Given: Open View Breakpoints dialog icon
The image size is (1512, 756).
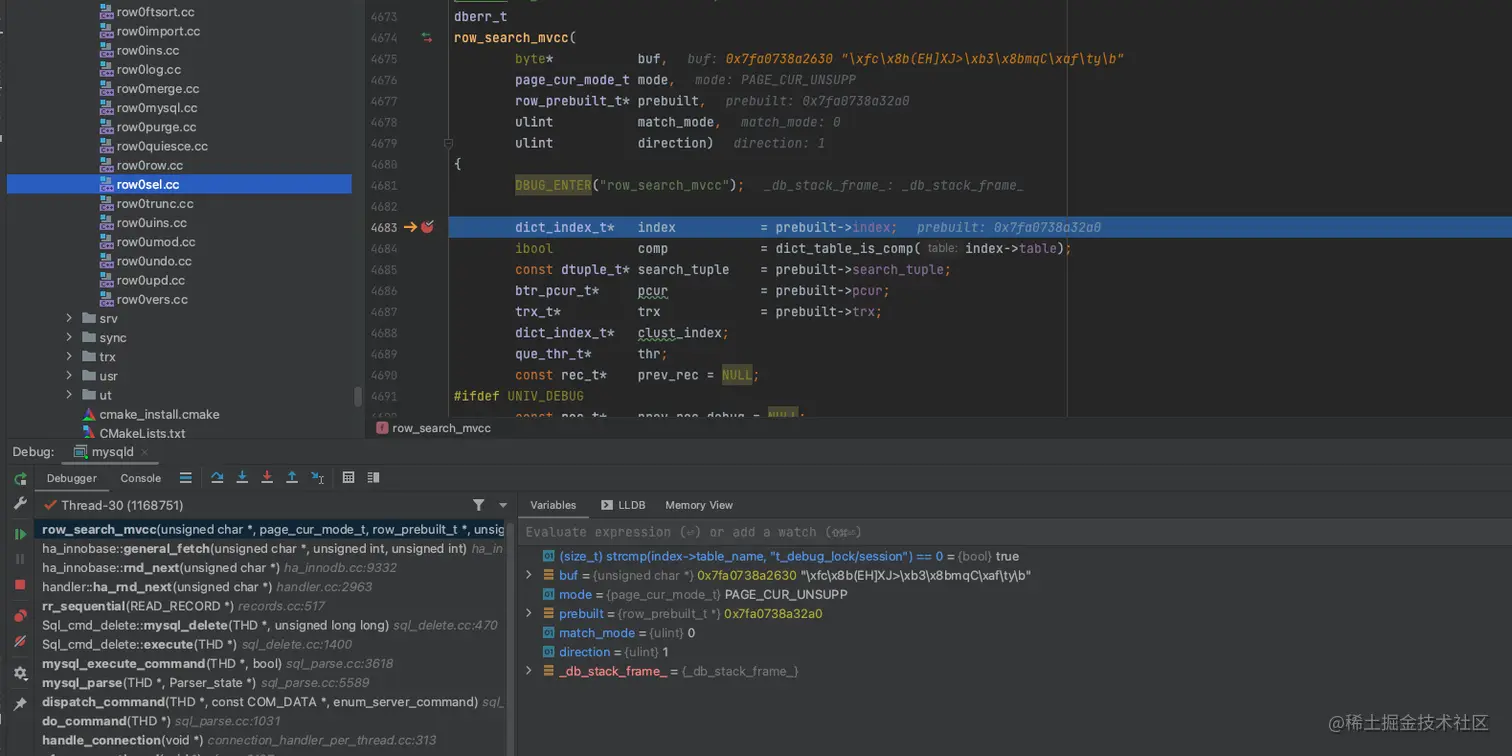Looking at the screenshot, I should pyautogui.click(x=20, y=616).
